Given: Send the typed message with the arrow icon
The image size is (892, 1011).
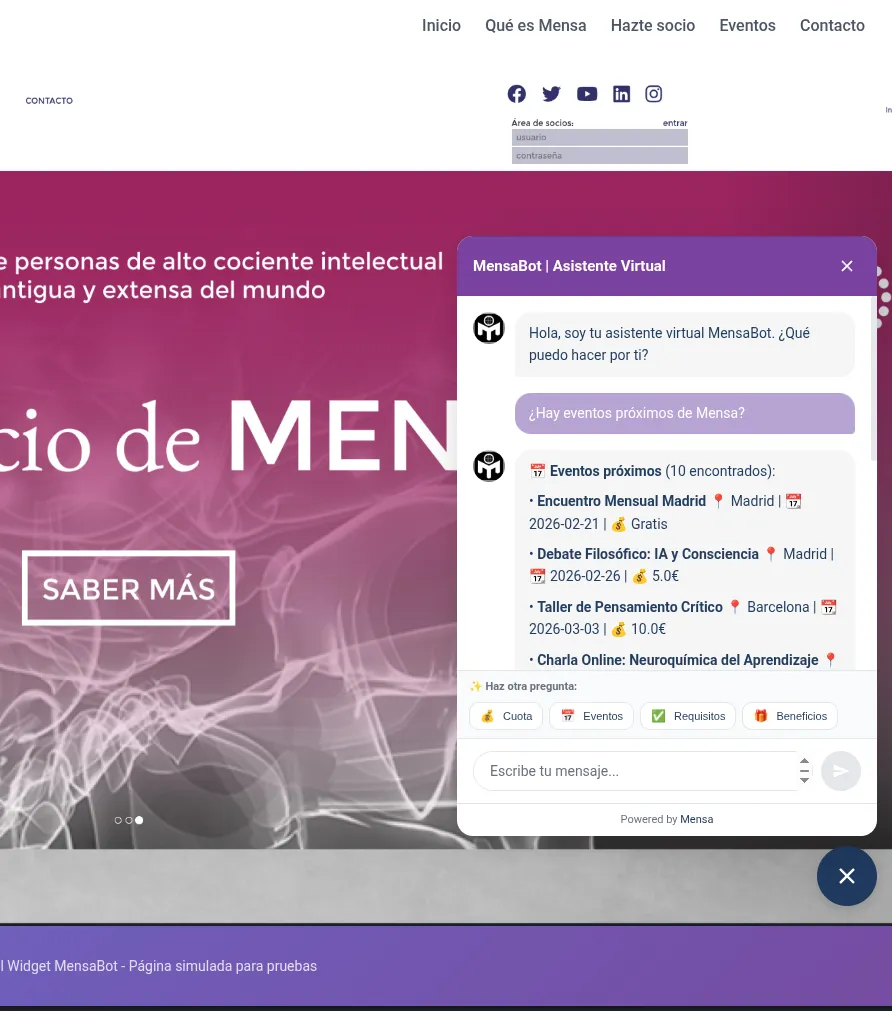Looking at the screenshot, I should click(841, 770).
